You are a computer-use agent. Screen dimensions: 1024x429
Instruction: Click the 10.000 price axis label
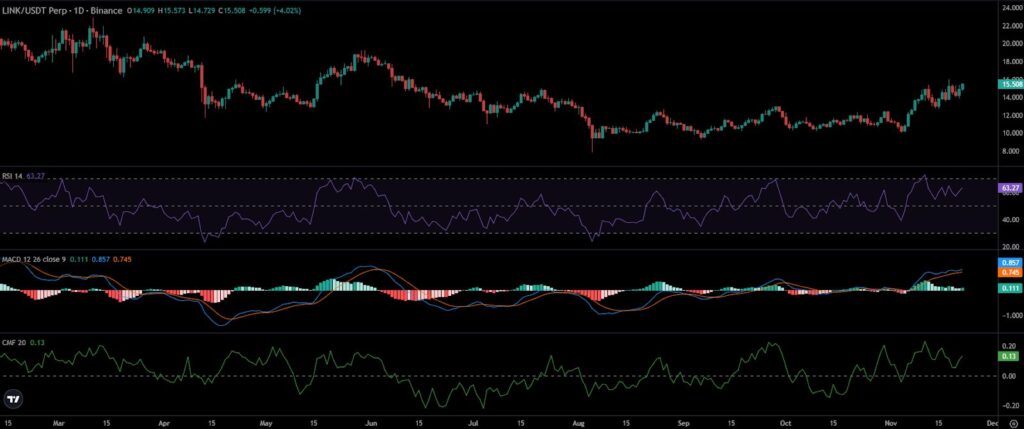(x=1012, y=133)
